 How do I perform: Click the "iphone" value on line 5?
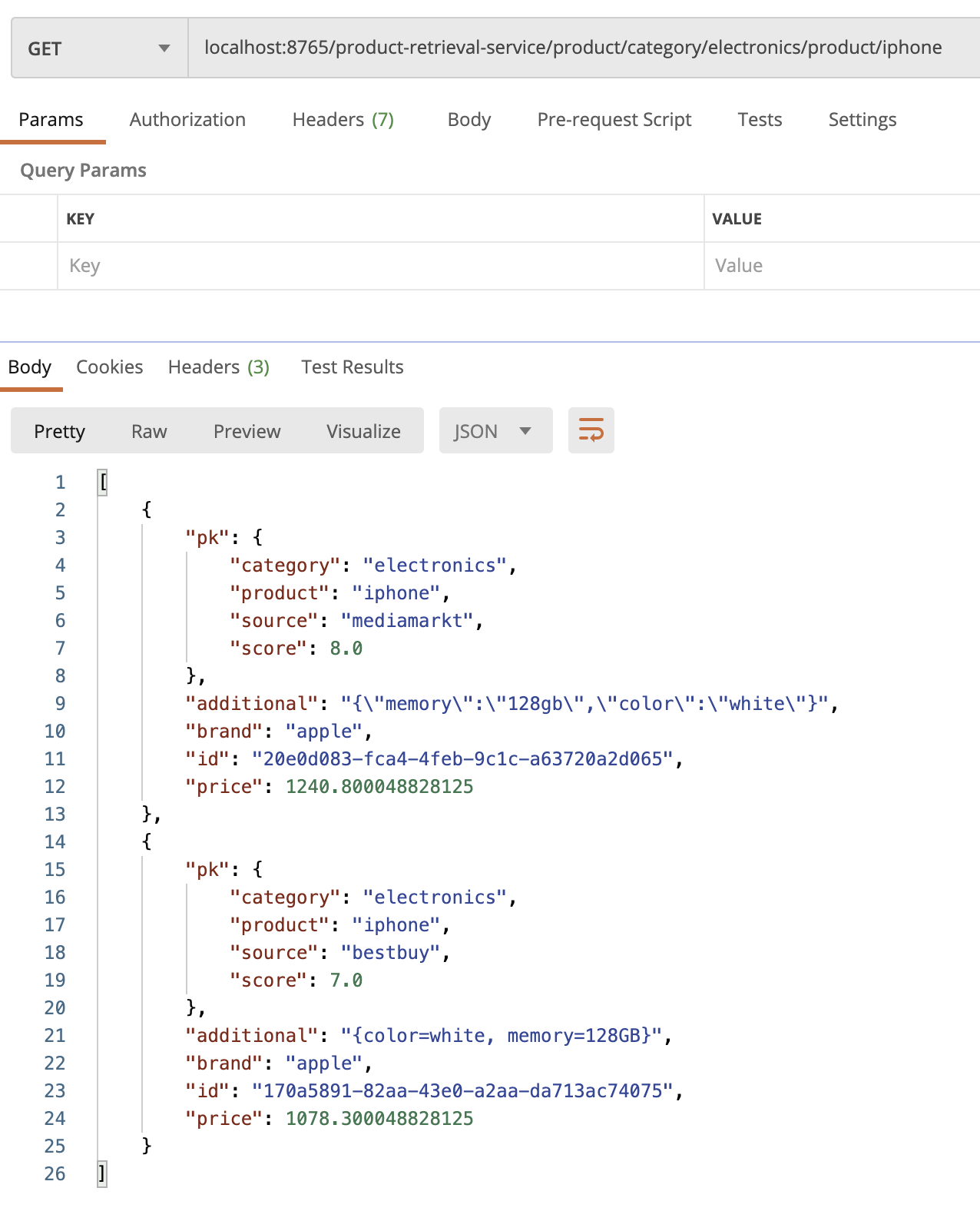pyautogui.click(x=396, y=592)
